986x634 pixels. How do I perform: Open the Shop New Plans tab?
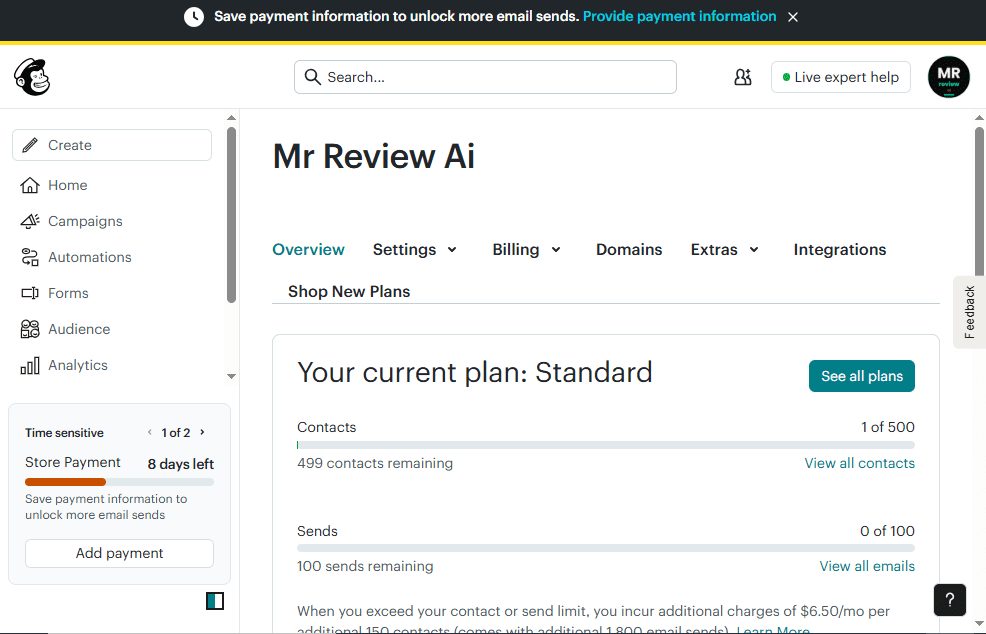coord(349,292)
